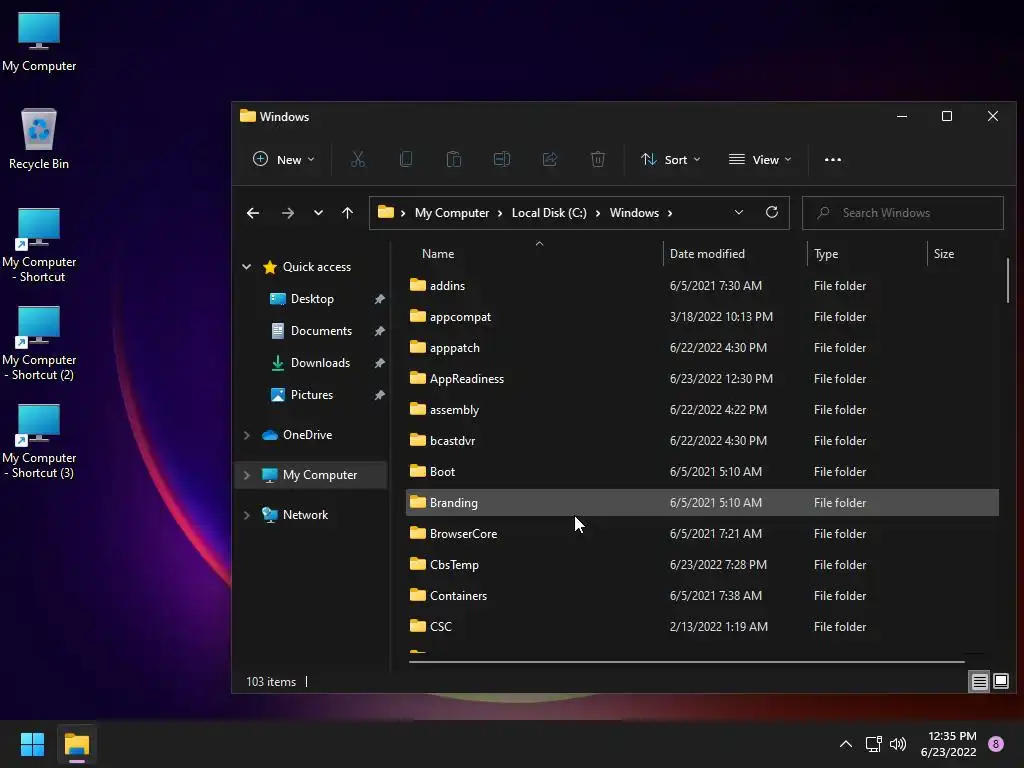Select OneDrive in navigation pane
The width and height of the screenshot is (1024, 768).
coord(307,435)
